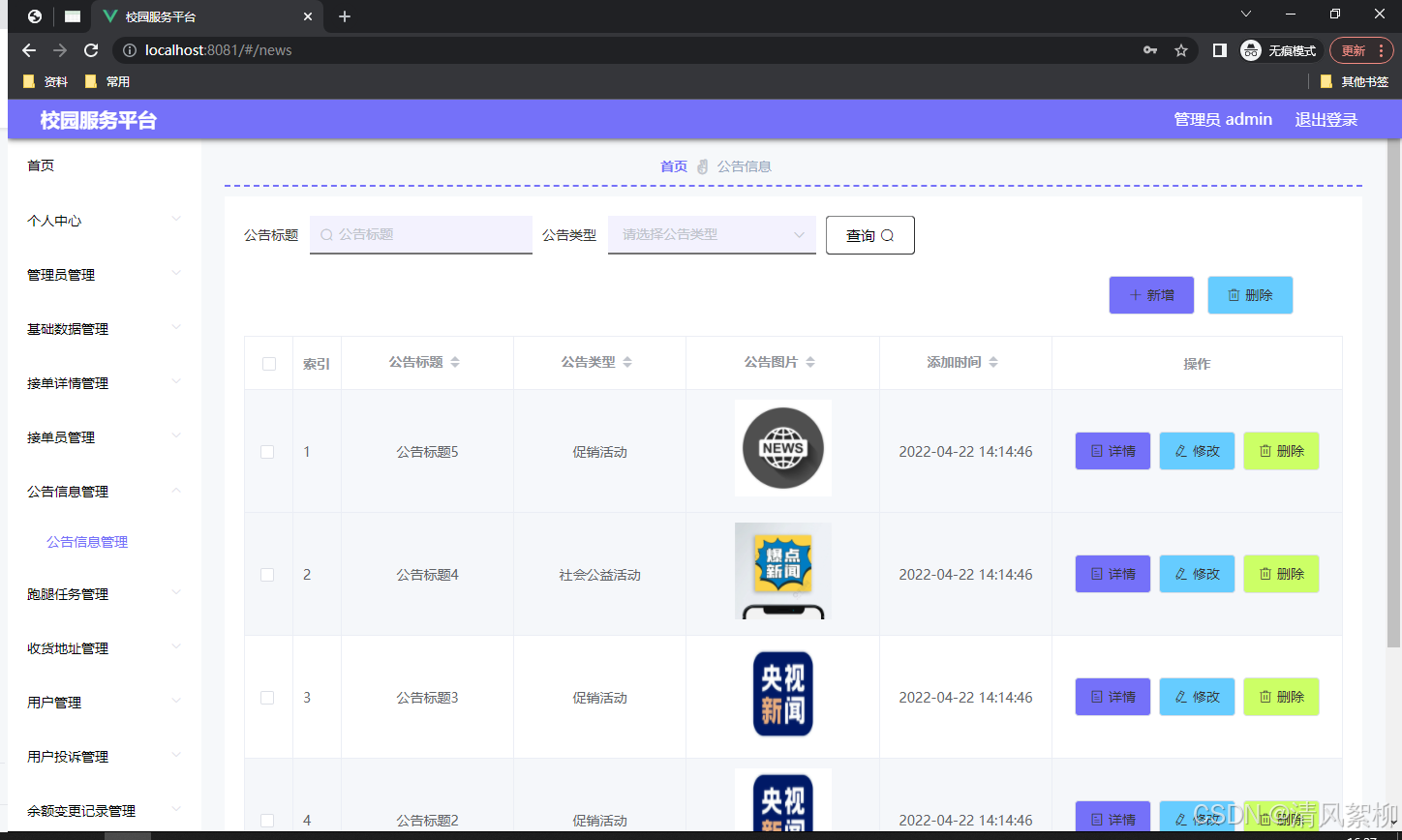Expand 余额变更记录管理 sidebar menu
Screen dimensions: 1402x840
point(105,811)
